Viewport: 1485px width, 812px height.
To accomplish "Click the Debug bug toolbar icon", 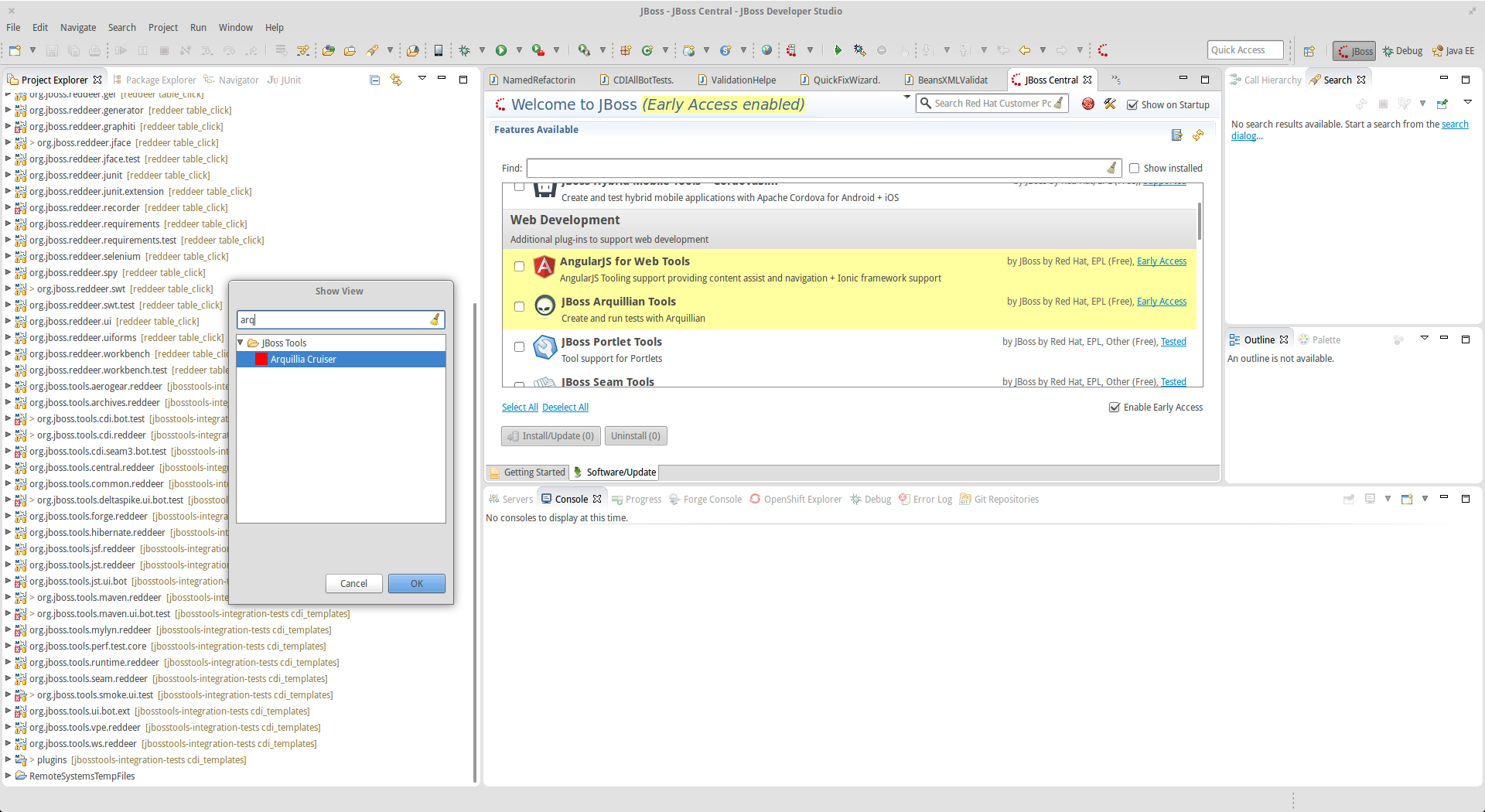I will (x=464, y=50).
